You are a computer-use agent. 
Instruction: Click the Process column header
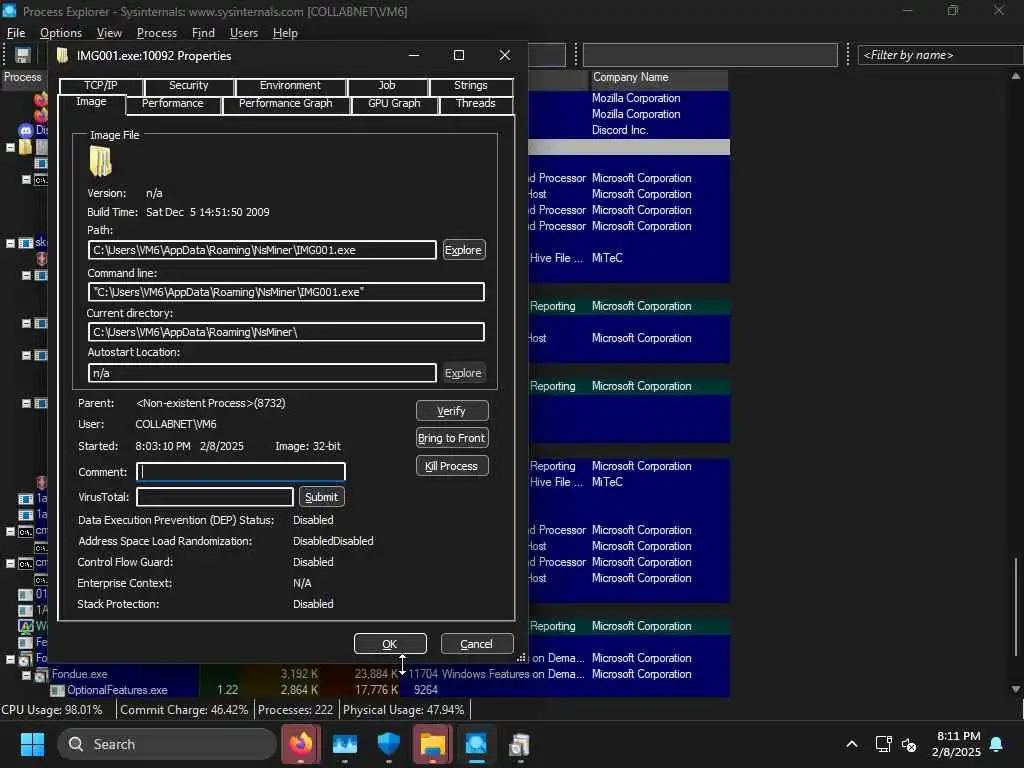click(x=23, y=78)
